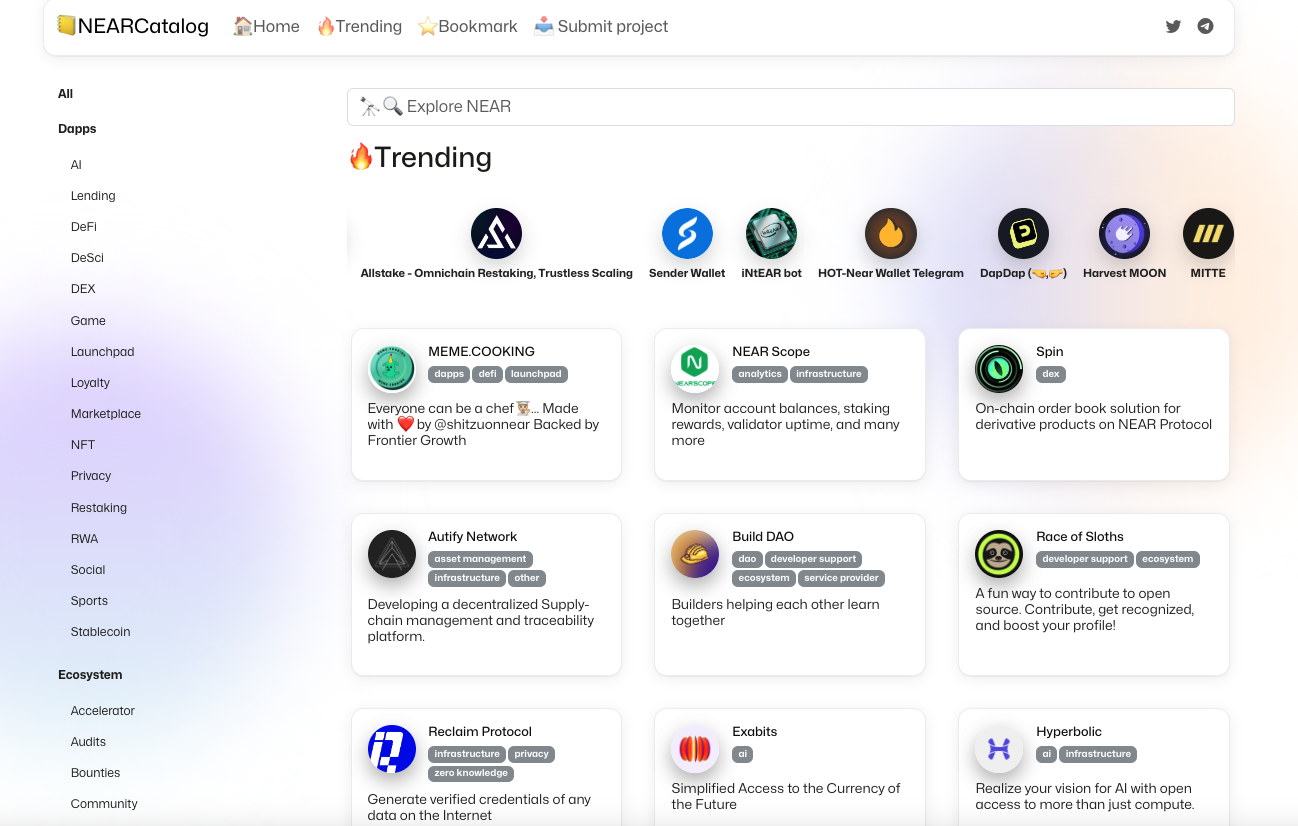
Task: Open the Bookmark navigation item
Action: coord(468,27)
